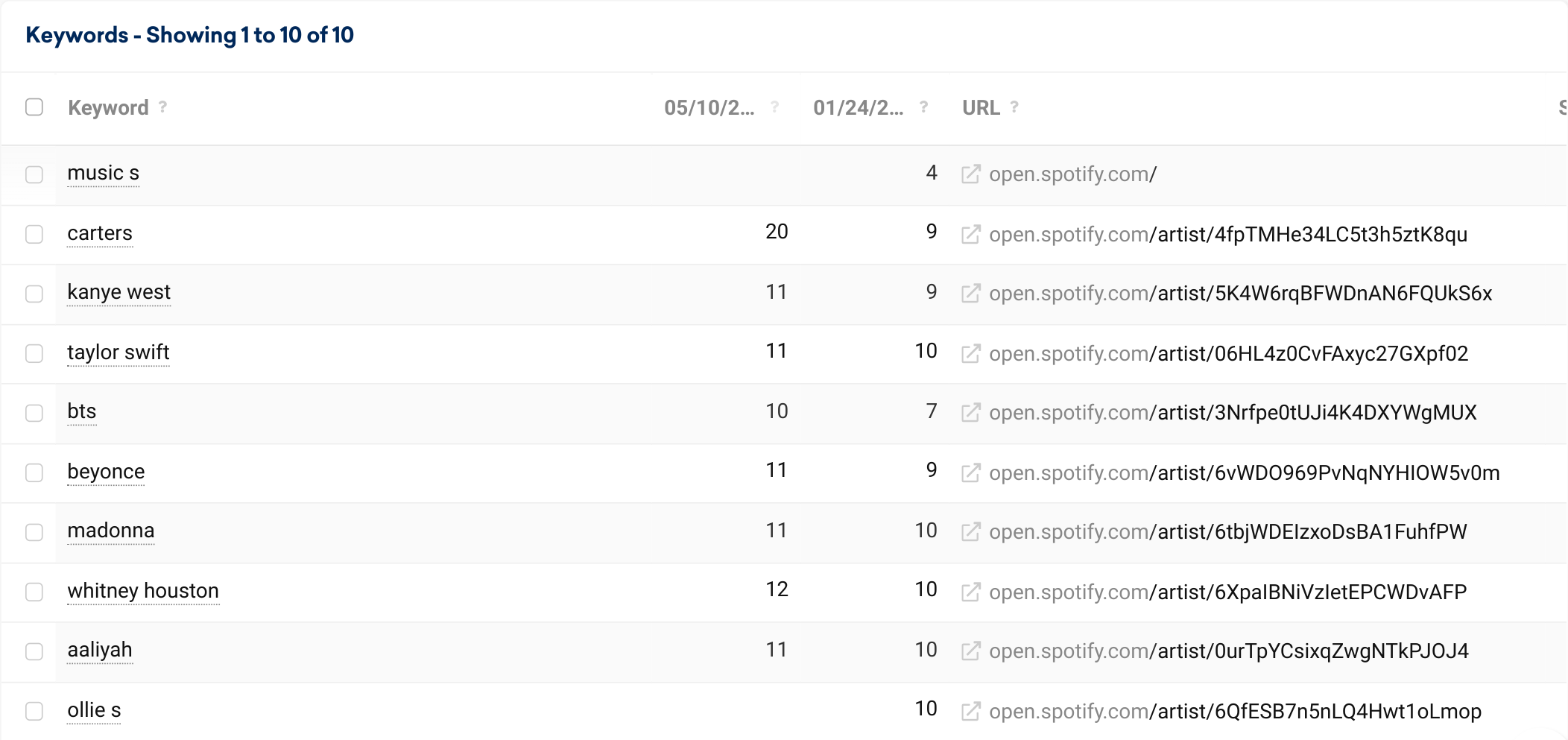Toggle the select-all checkbox in header
1568x740 pixels.
(x=34, y=107)
